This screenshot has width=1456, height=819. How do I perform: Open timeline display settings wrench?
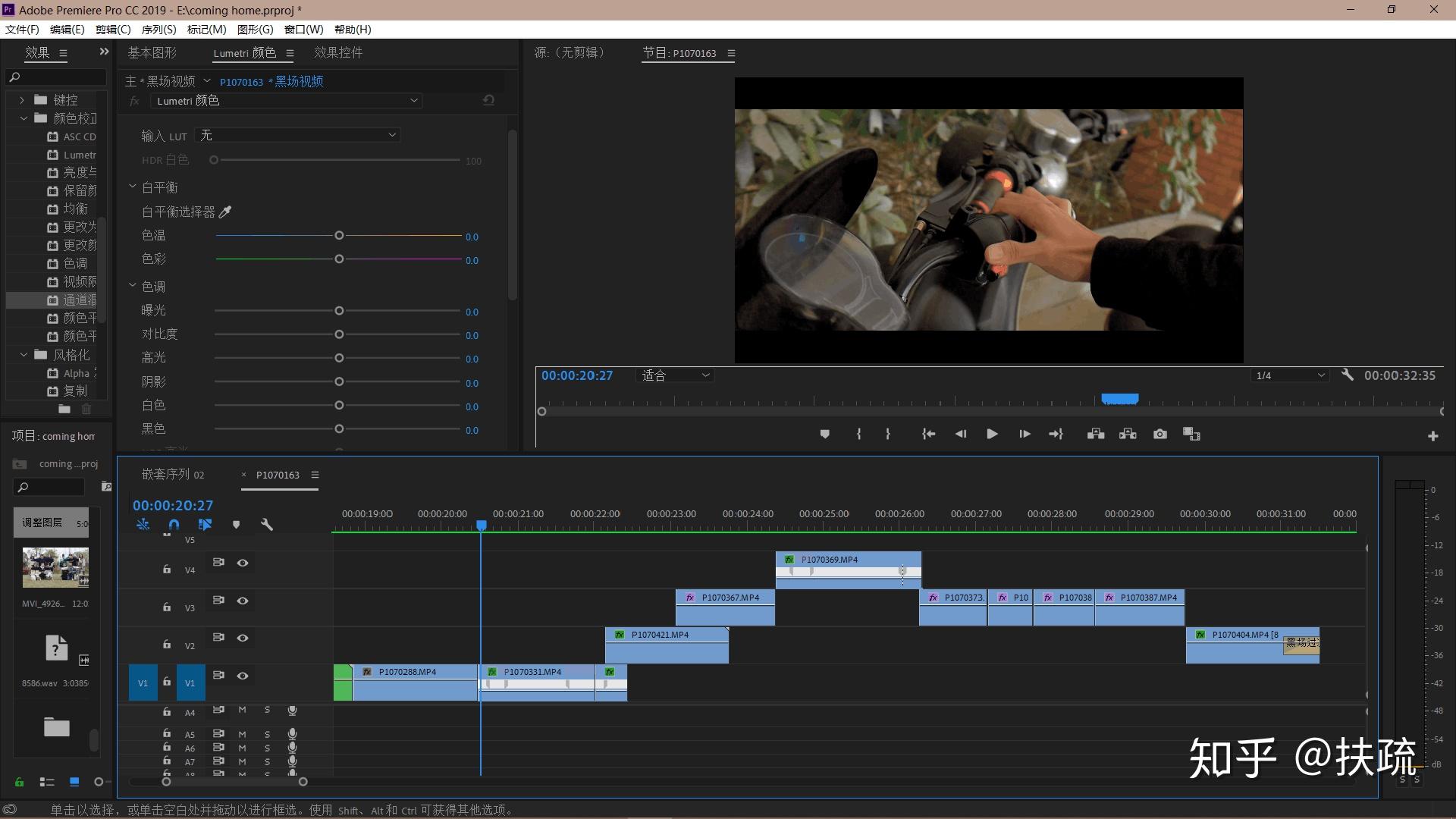click(267, 525)
